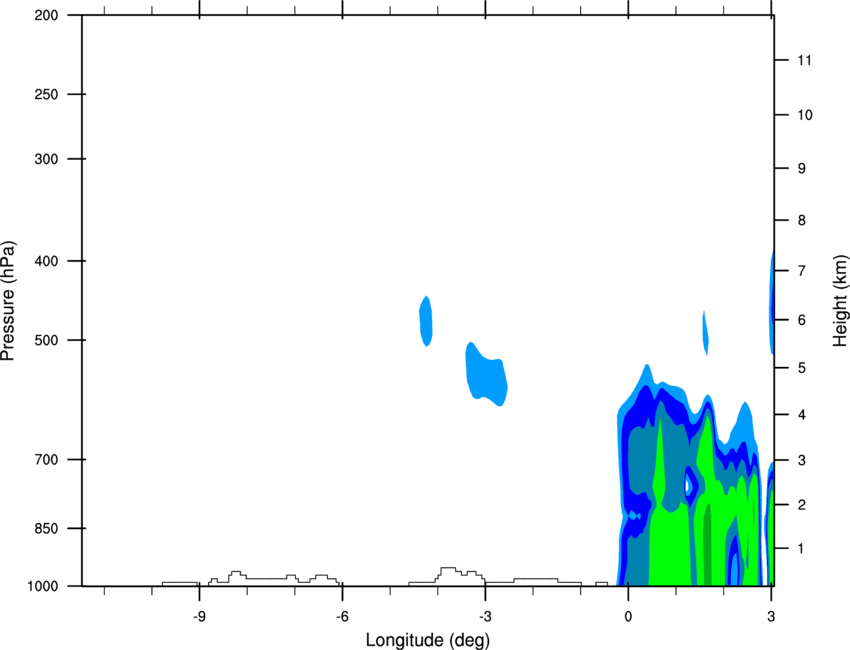Click the 9 km height label
This screenshot has width=850, height=650.
801,168
